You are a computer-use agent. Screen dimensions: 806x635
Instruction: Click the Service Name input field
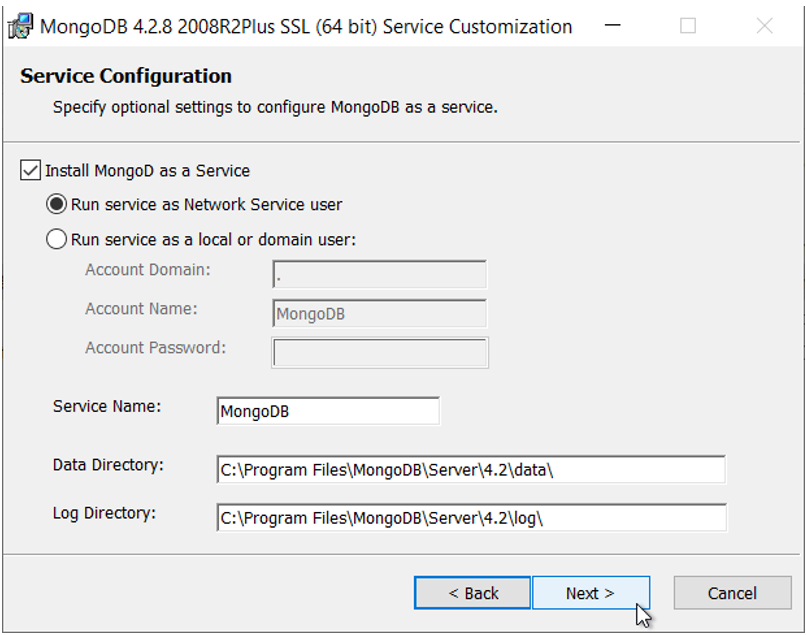[327, 411]
